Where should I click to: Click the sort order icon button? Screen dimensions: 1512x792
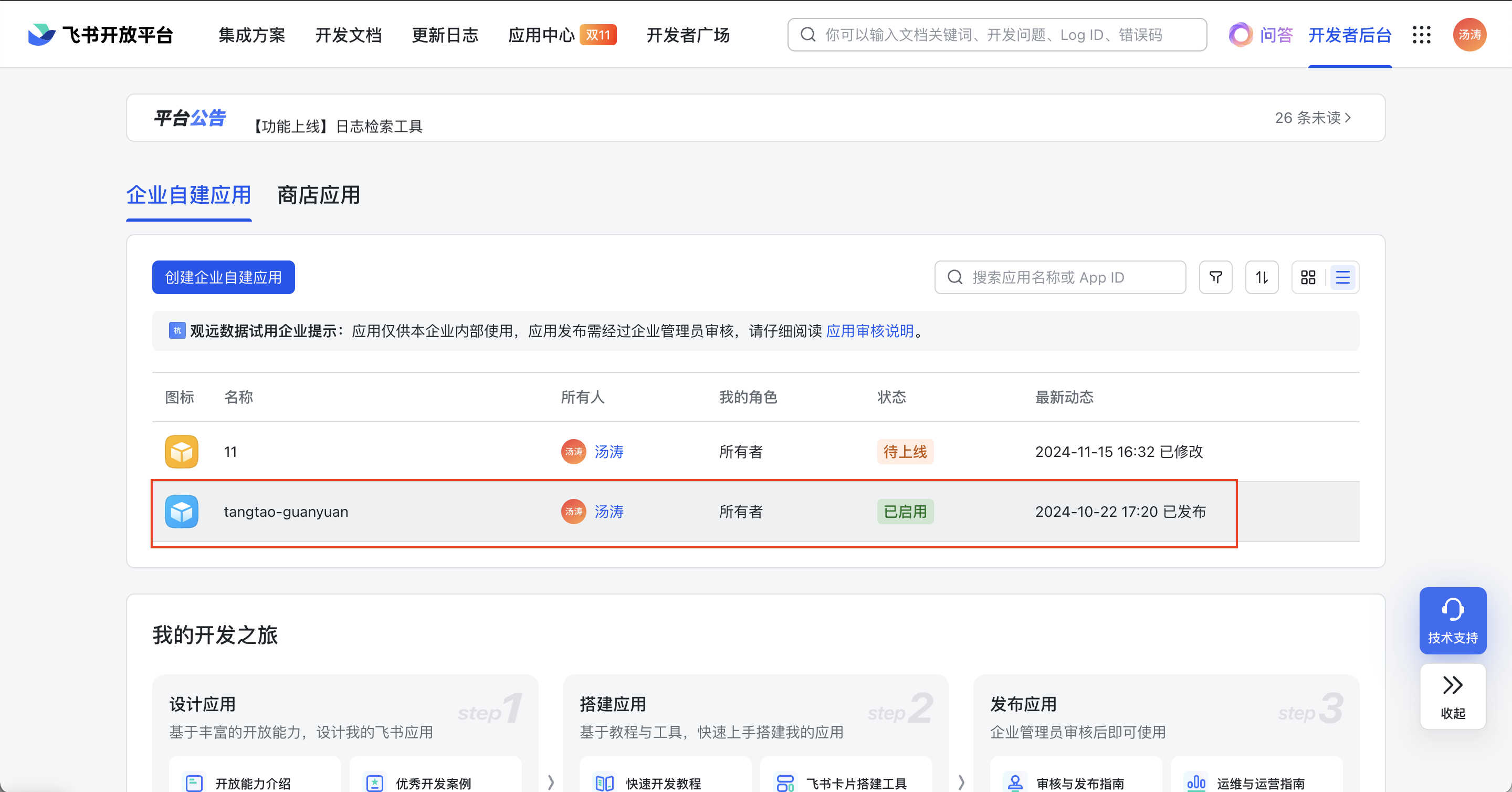point(1262,277)
